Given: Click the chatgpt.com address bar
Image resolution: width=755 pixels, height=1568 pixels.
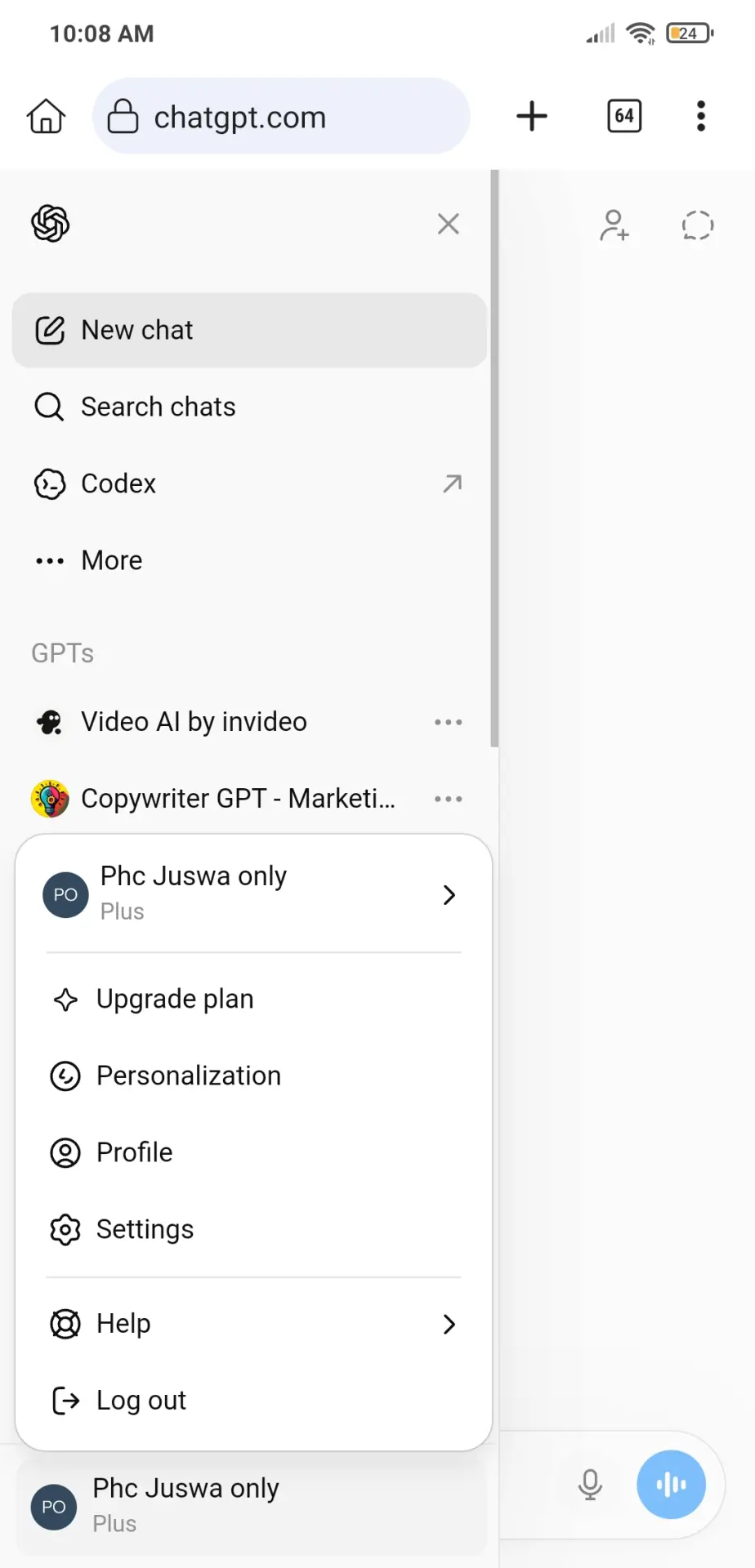Looking at the screenshot, I should pyautogui.click(x=281, y=116).
